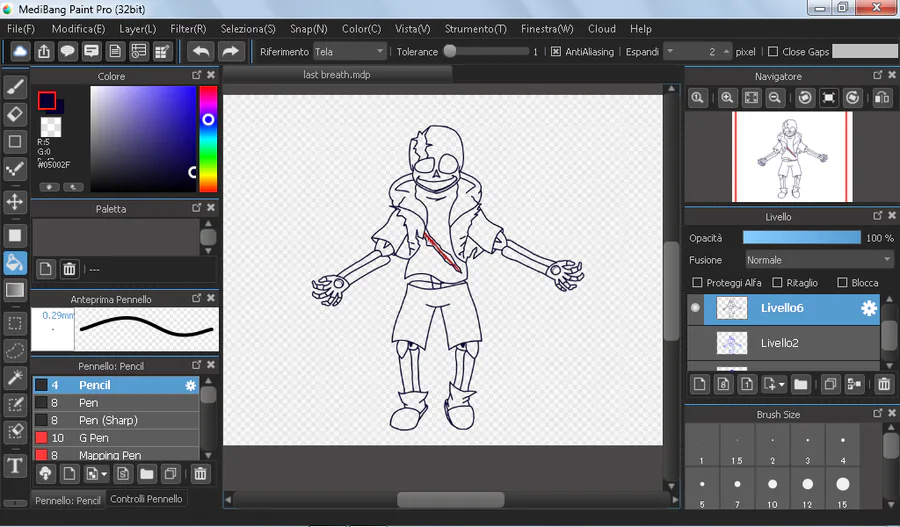Image resolution: width=900 pixels, height=527 pixels.
Task: Toggle AntiAliasing checkbox
Action: pyautogui.click(x=556, y=52)
